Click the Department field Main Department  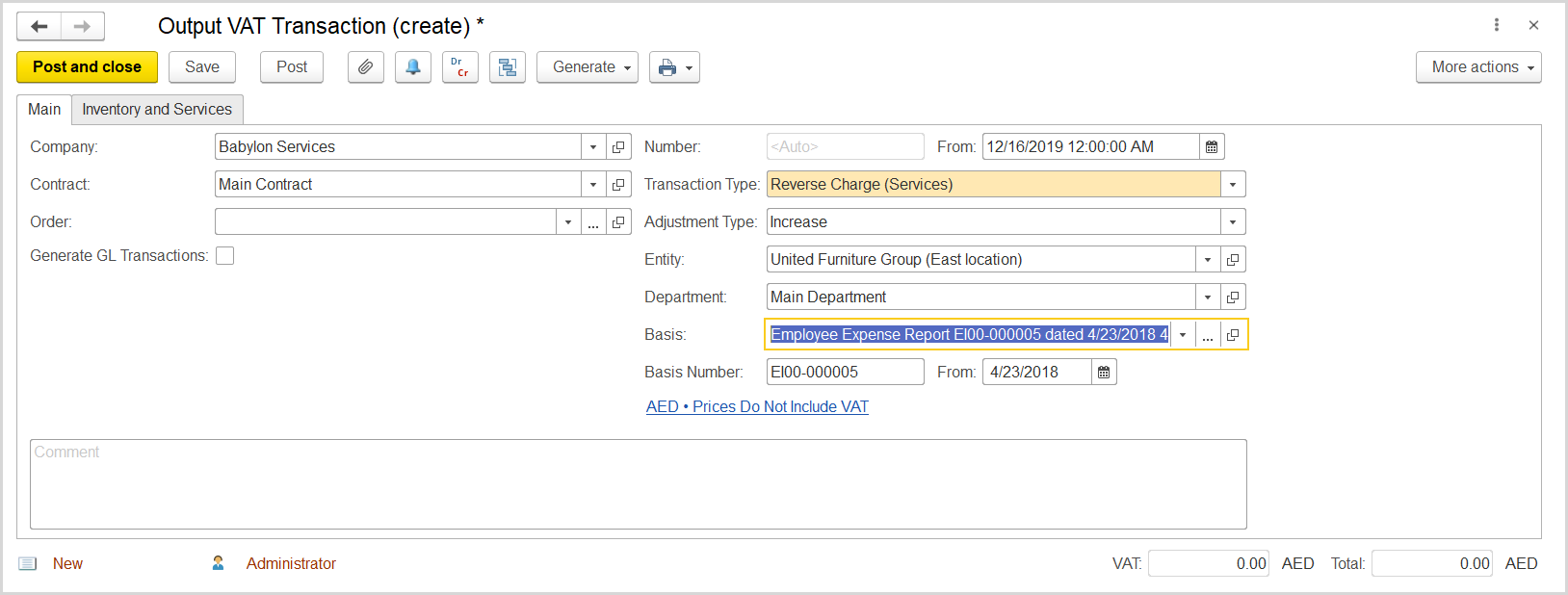coord(981,297)
